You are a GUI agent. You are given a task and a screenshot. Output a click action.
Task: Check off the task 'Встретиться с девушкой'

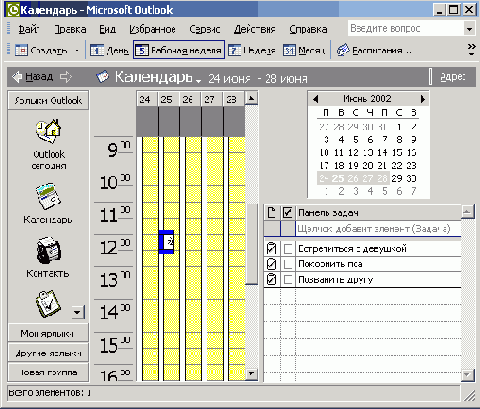click(x=288, y=249)
